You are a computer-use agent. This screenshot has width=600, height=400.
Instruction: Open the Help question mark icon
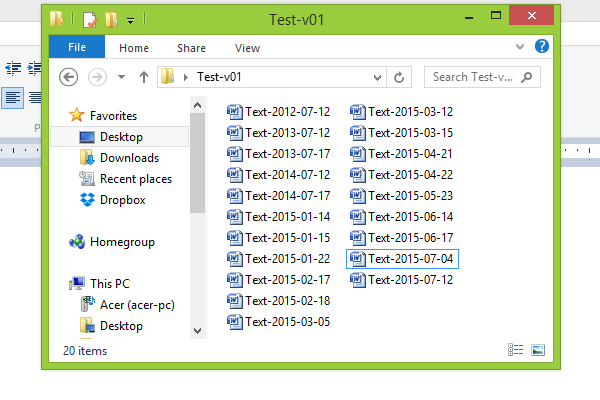[x=541, y=46]
